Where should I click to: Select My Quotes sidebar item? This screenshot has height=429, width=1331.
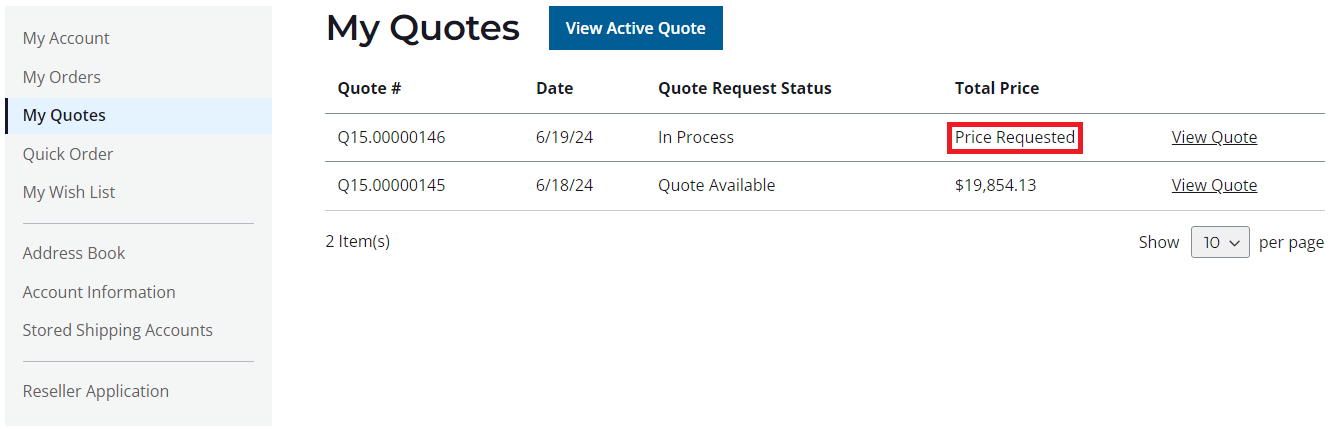point(64,115)
